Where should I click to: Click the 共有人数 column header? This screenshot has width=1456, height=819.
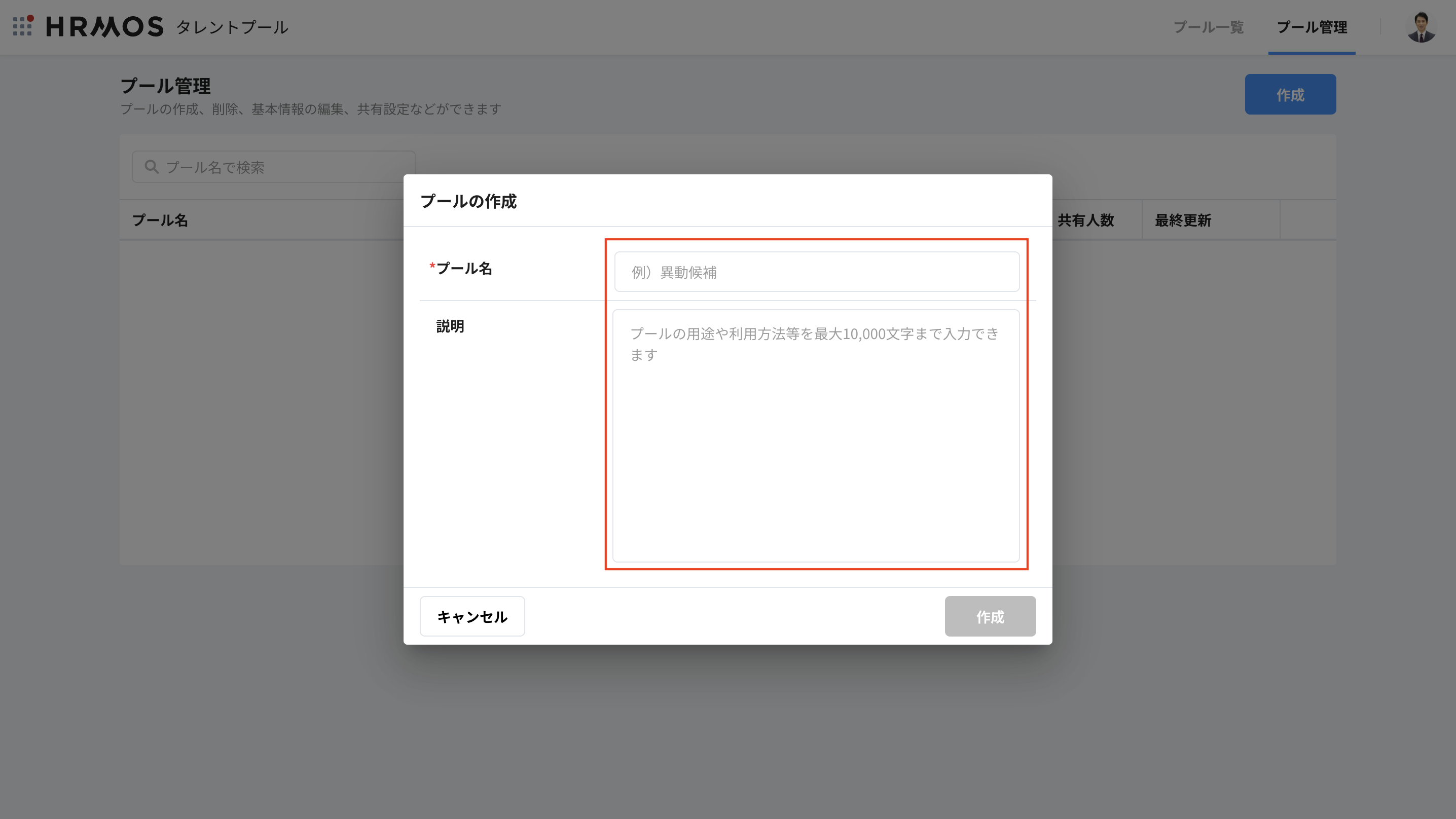[x=1085, y=220]
